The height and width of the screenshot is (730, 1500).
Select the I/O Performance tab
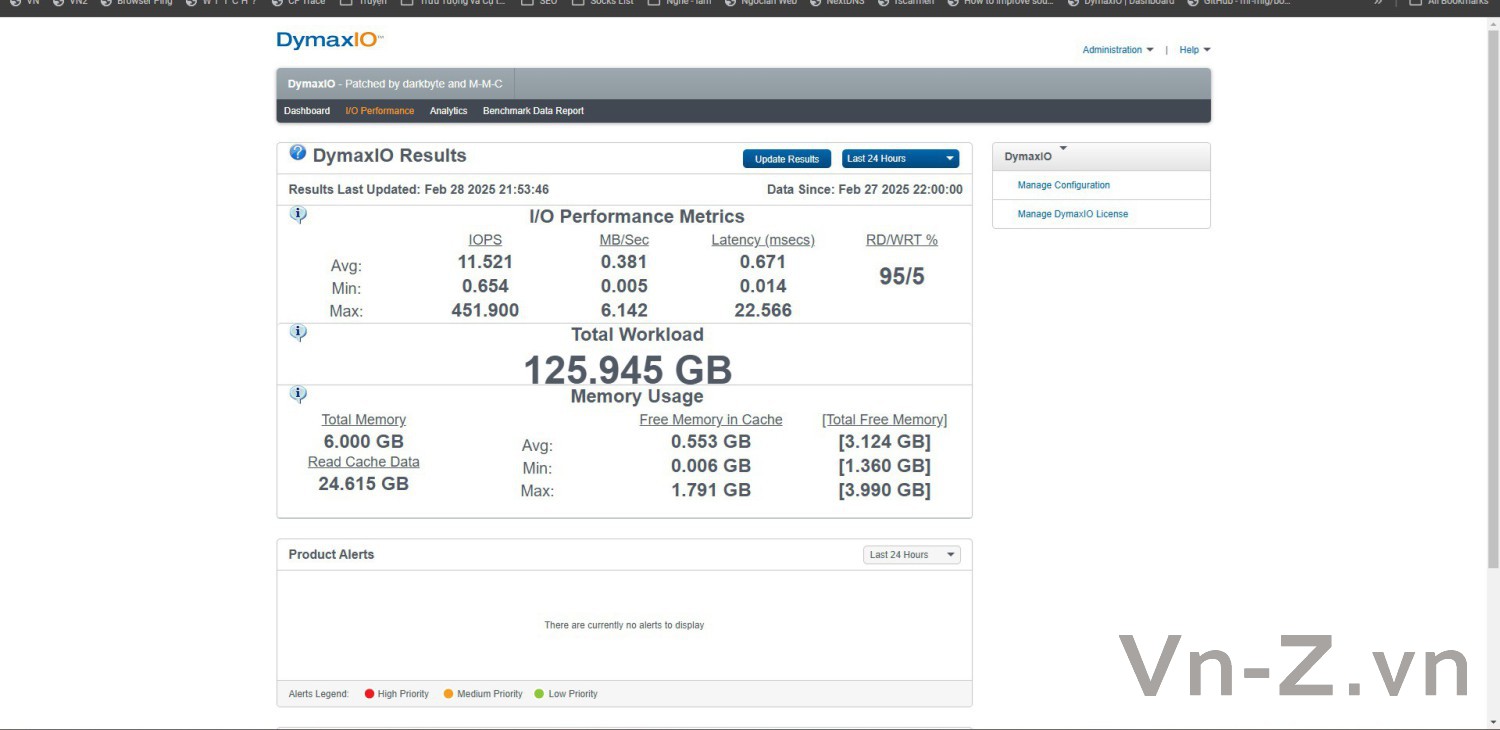coord(380,111)
